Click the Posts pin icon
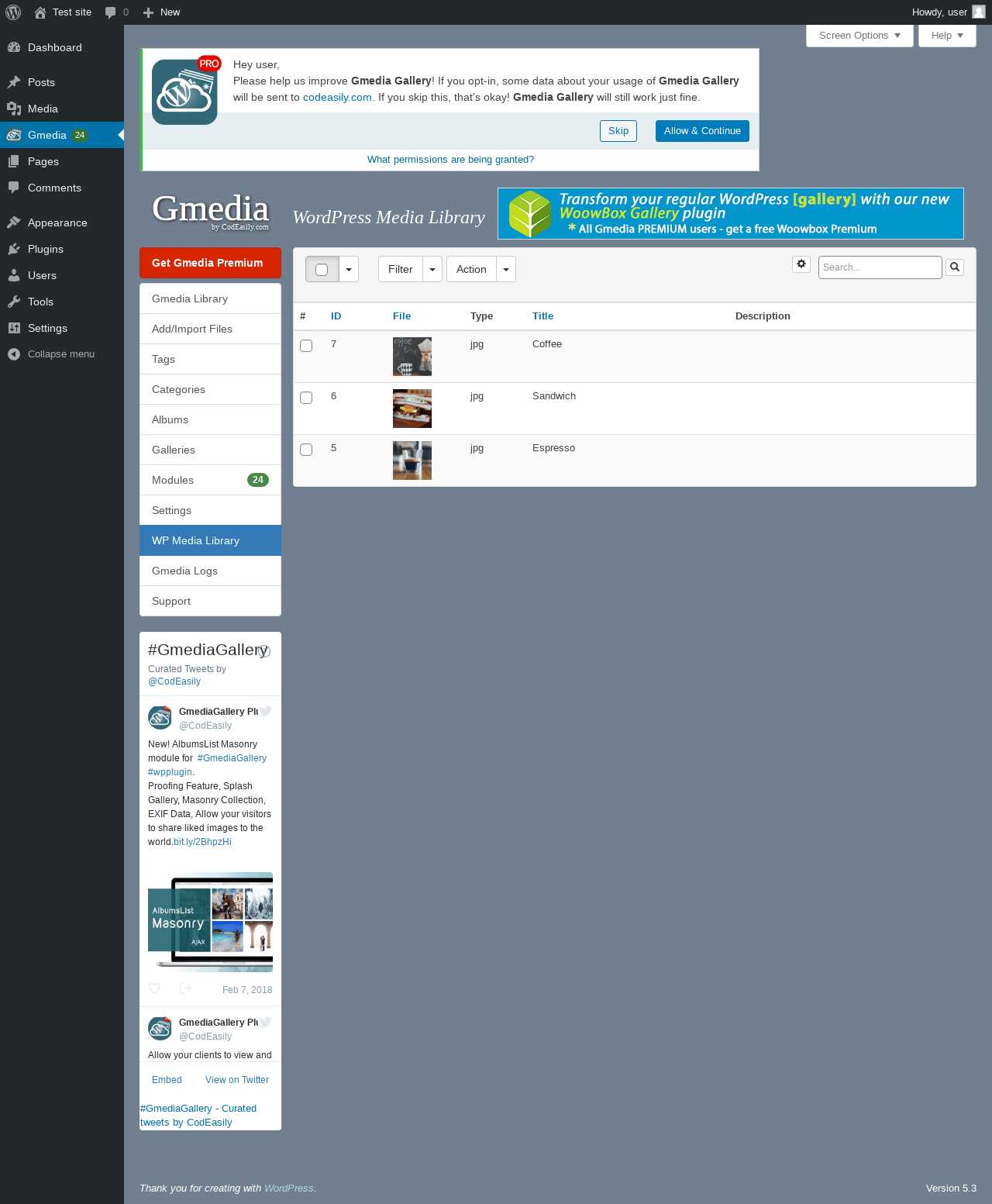Viewport: 992px width, 1204px height. click(x=14, y=82)
